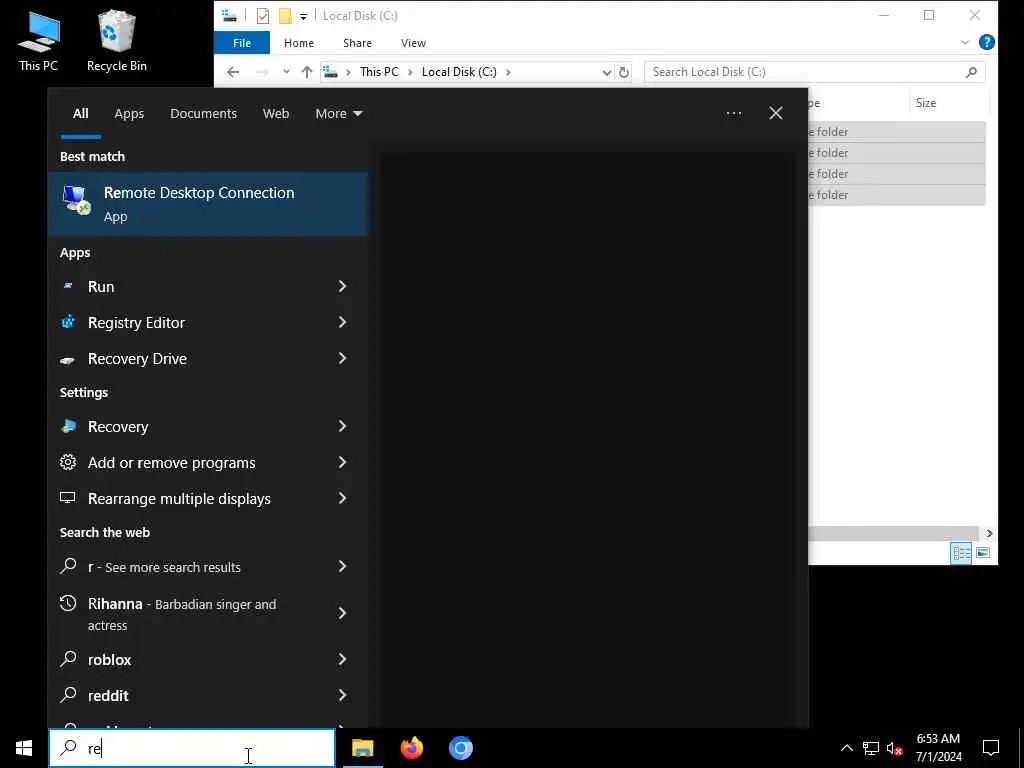Image resolution: width=1024 pixels, height=768 pixels.
Task: Click the taskbar search input box
Action: tap(192, 748)
